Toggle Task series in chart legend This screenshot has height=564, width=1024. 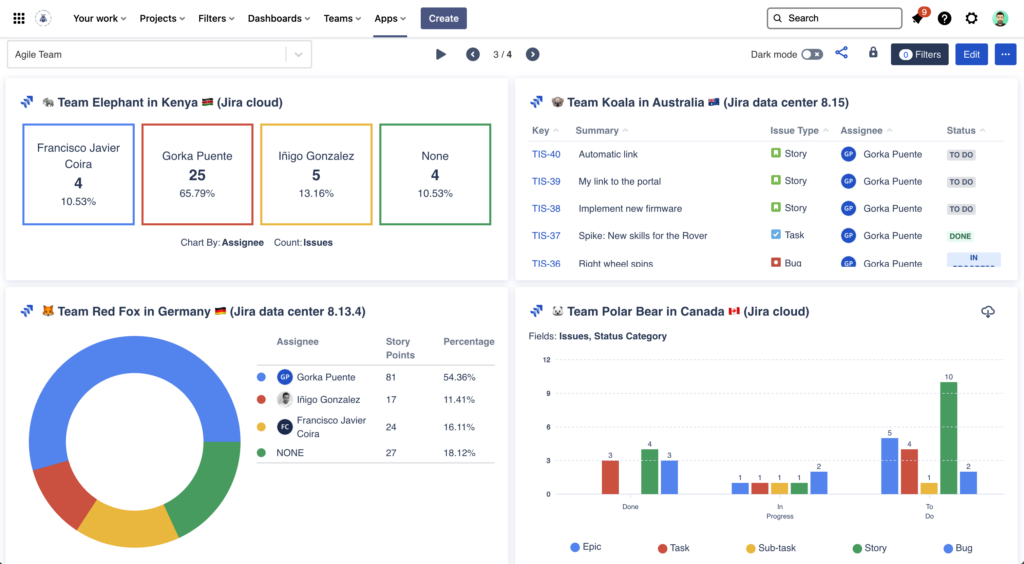tap(673, 548)
